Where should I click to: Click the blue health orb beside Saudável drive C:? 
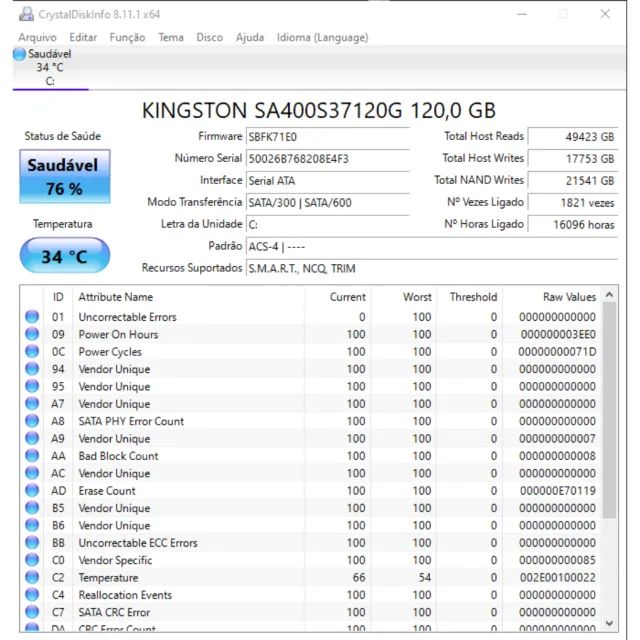[x=19, y=54]
